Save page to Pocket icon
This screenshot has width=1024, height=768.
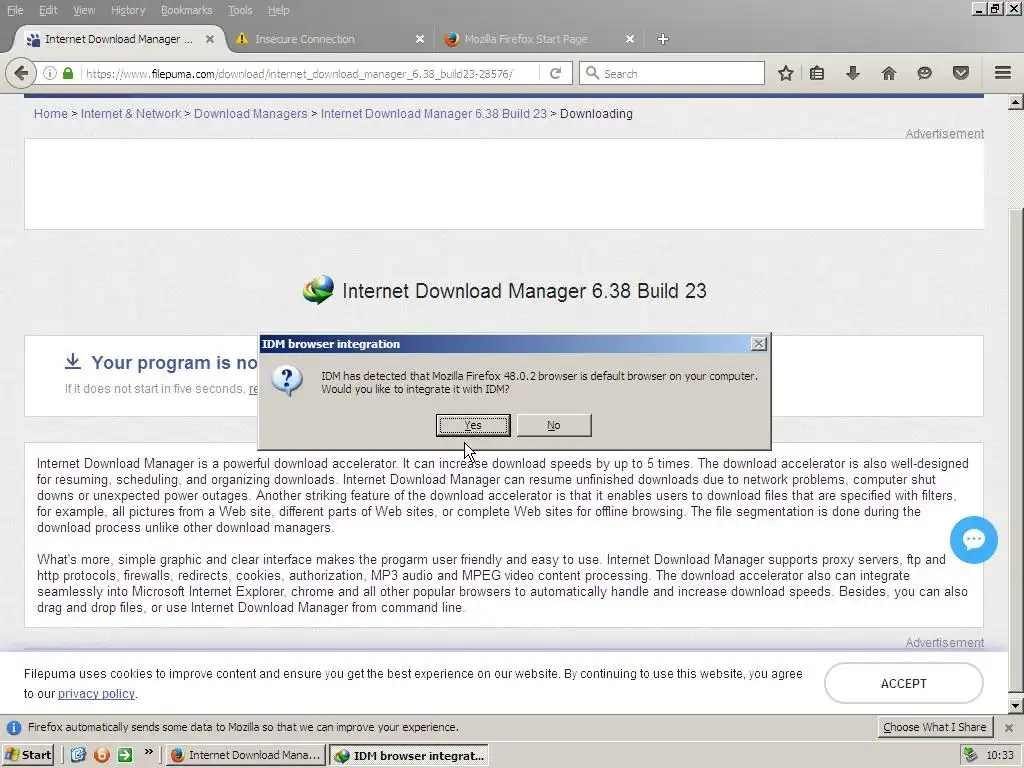click(x=961, y=73)
